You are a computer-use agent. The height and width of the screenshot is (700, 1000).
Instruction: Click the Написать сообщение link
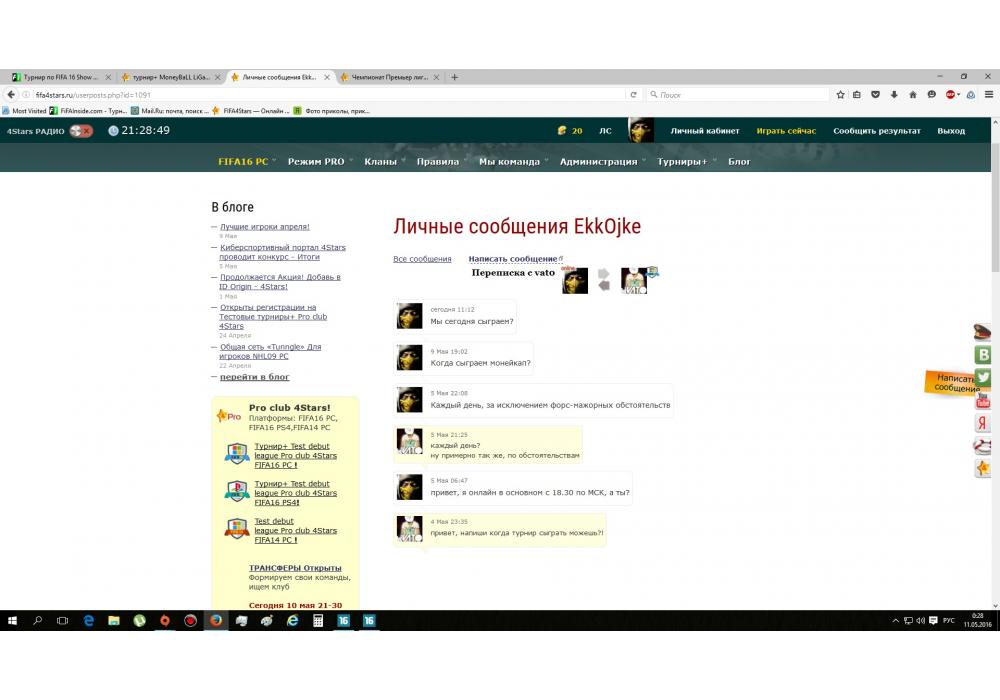(513, 259)
